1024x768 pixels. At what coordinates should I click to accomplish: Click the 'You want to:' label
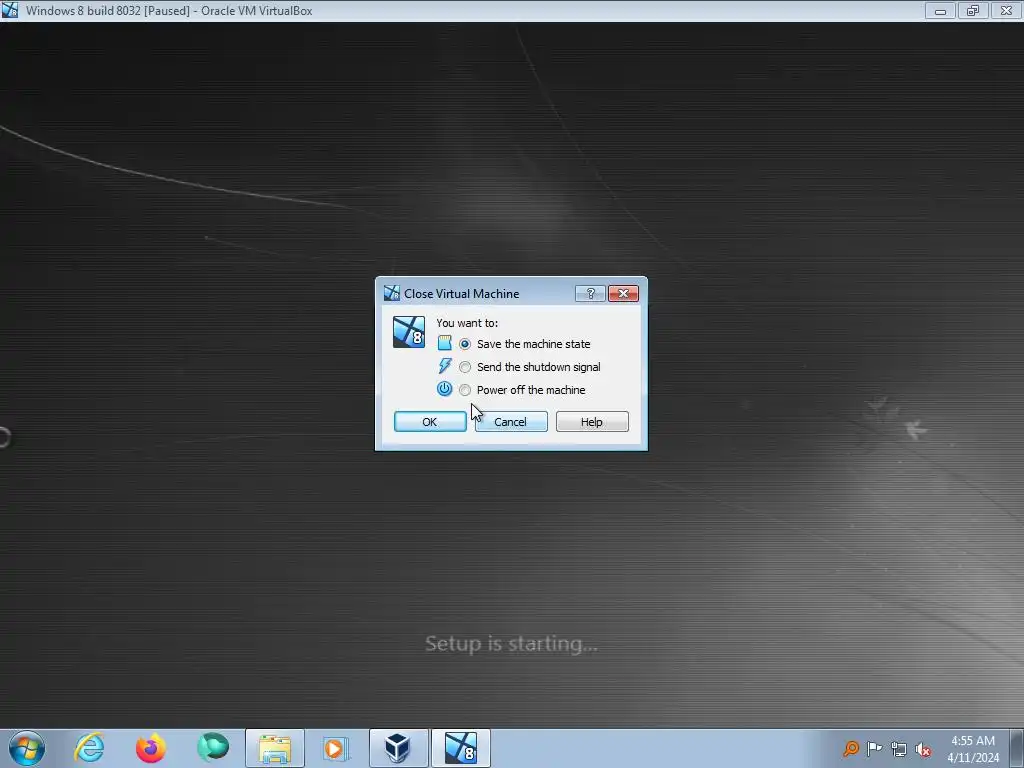tap(467, 323)
